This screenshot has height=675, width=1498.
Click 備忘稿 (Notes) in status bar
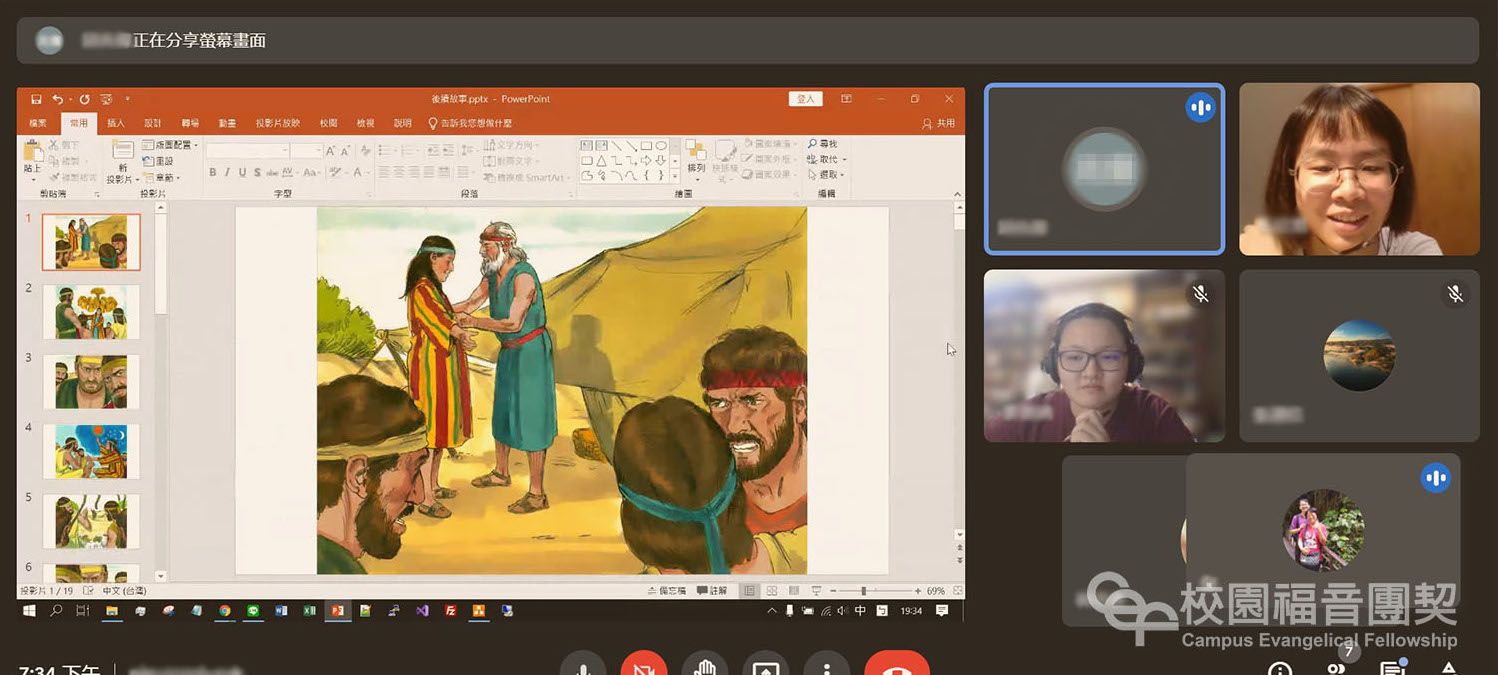(666, 591)
